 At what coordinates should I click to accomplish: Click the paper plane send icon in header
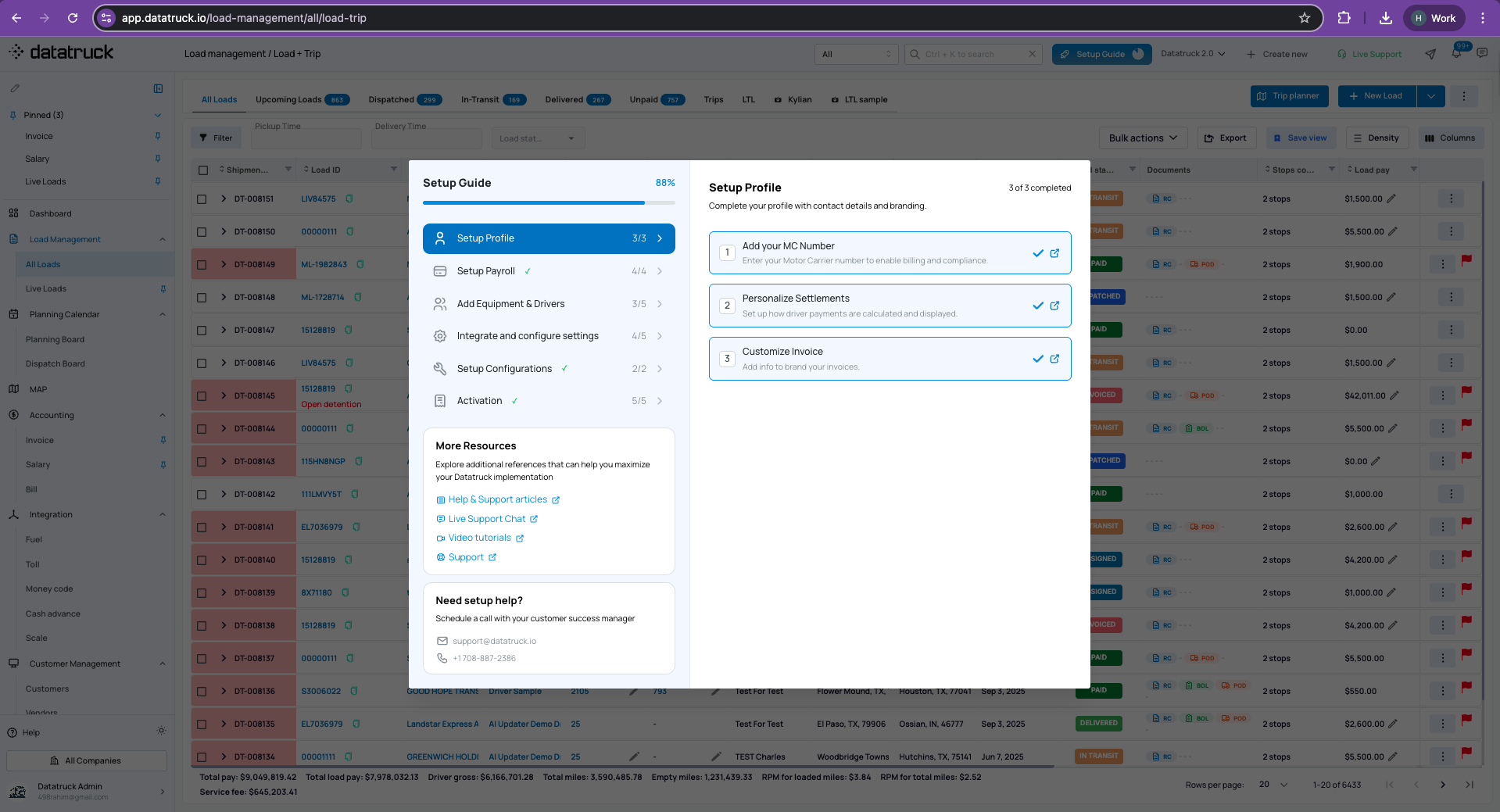pos(1430,54)
